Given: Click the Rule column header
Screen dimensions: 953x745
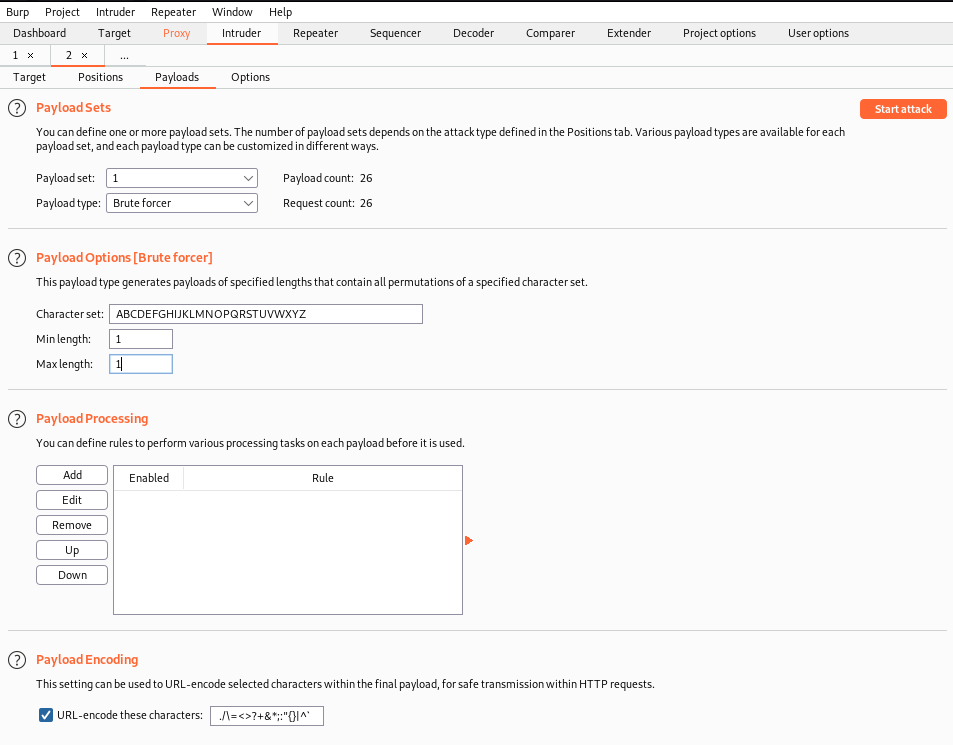Looking at the screenshot, I should click(323, 478).
